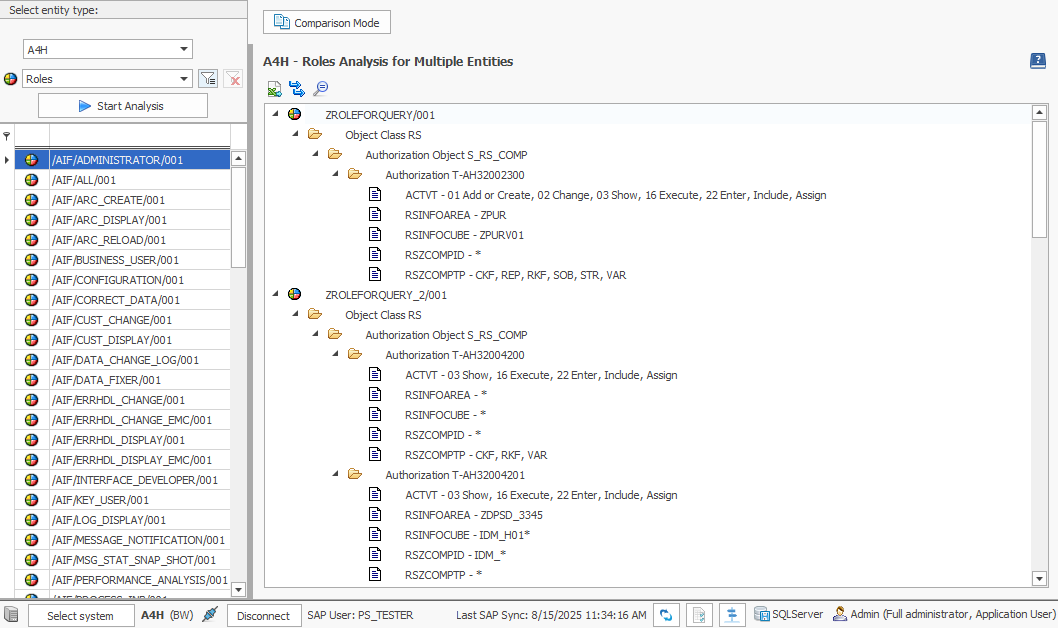Collapse Authorization T-AH32004200 node
The height and width of the screenshot is (628, 1058).
tap(335, 355)
